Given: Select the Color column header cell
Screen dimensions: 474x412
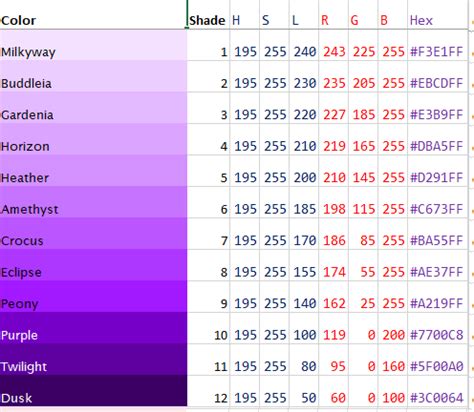Looking at the screenshot, I should pos(93,15).
